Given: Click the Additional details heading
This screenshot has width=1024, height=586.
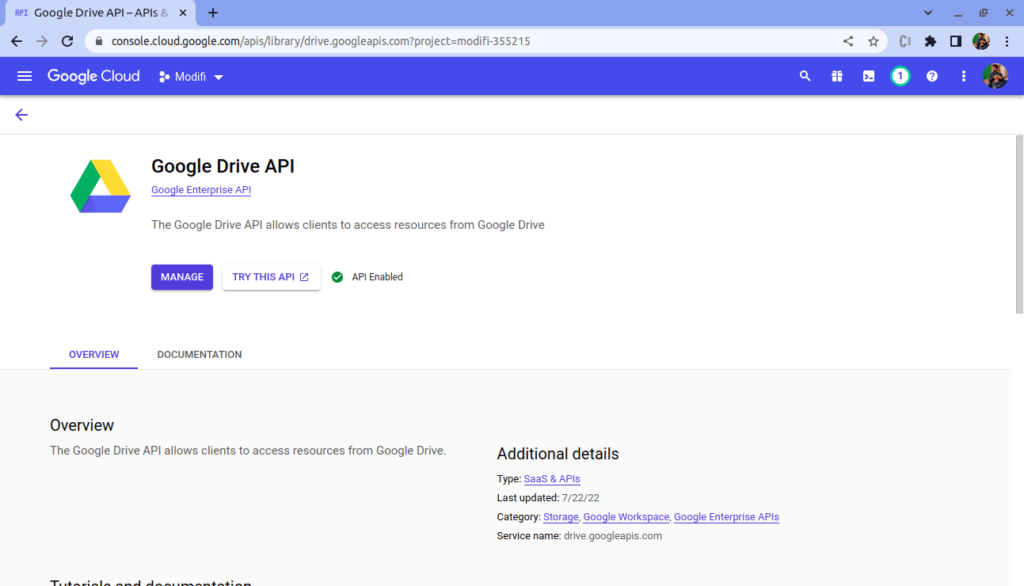Looking at the screenshot, I should (558, 454).
